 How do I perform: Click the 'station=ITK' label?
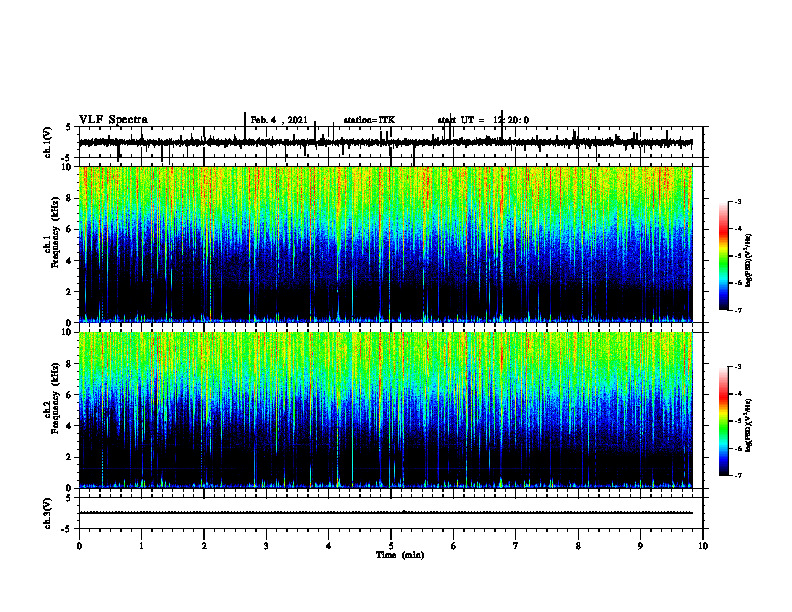369,120
